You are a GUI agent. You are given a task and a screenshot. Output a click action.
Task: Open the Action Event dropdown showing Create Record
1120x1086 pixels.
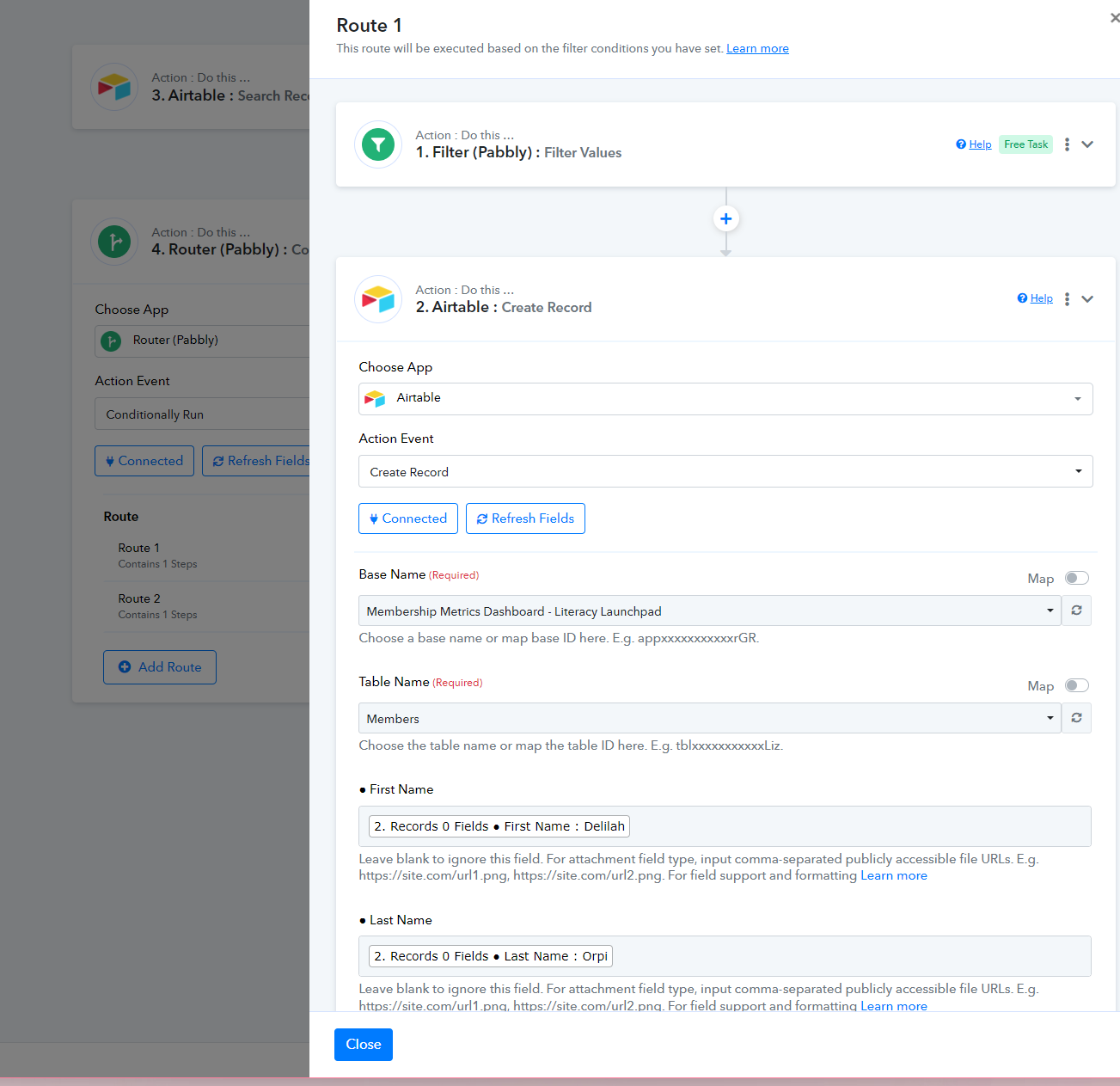725,471
